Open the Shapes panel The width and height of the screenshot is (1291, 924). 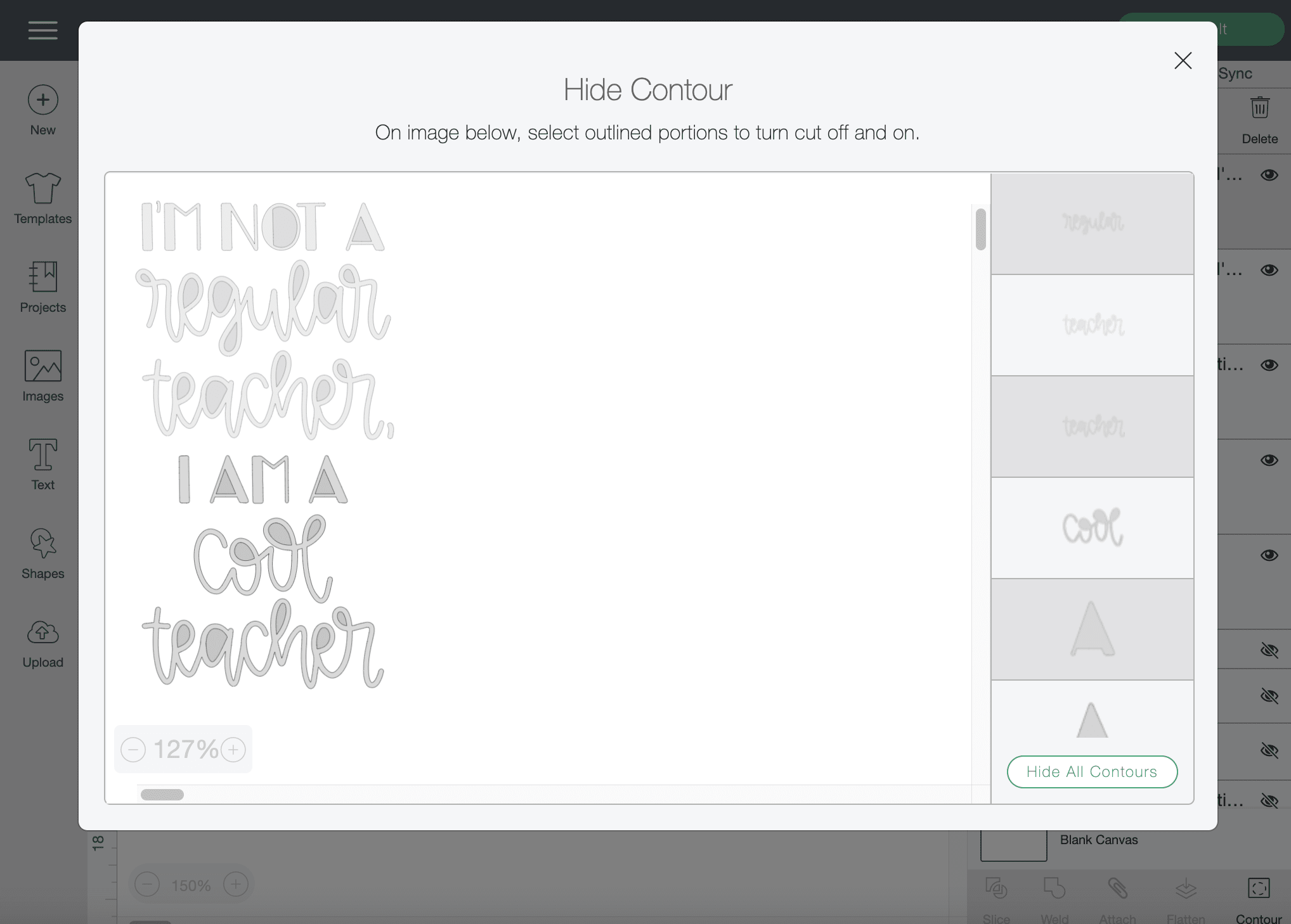pyautogui.click(x=42, y=543)
